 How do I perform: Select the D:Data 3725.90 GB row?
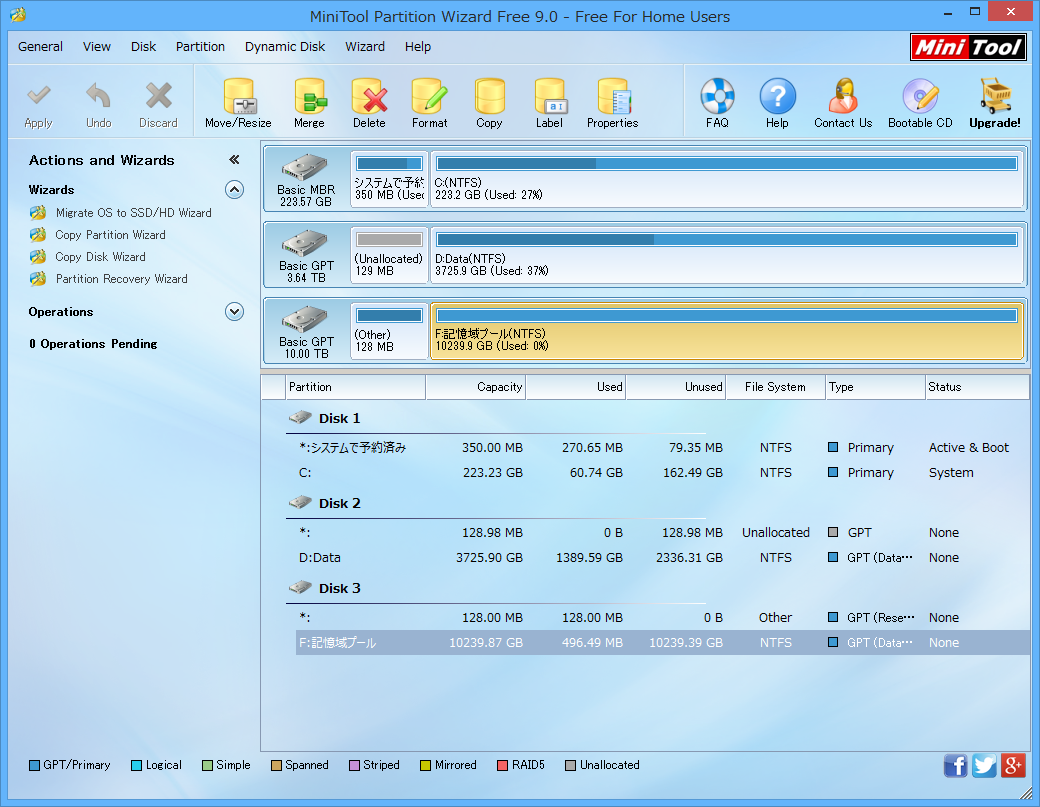coord(663,558)
